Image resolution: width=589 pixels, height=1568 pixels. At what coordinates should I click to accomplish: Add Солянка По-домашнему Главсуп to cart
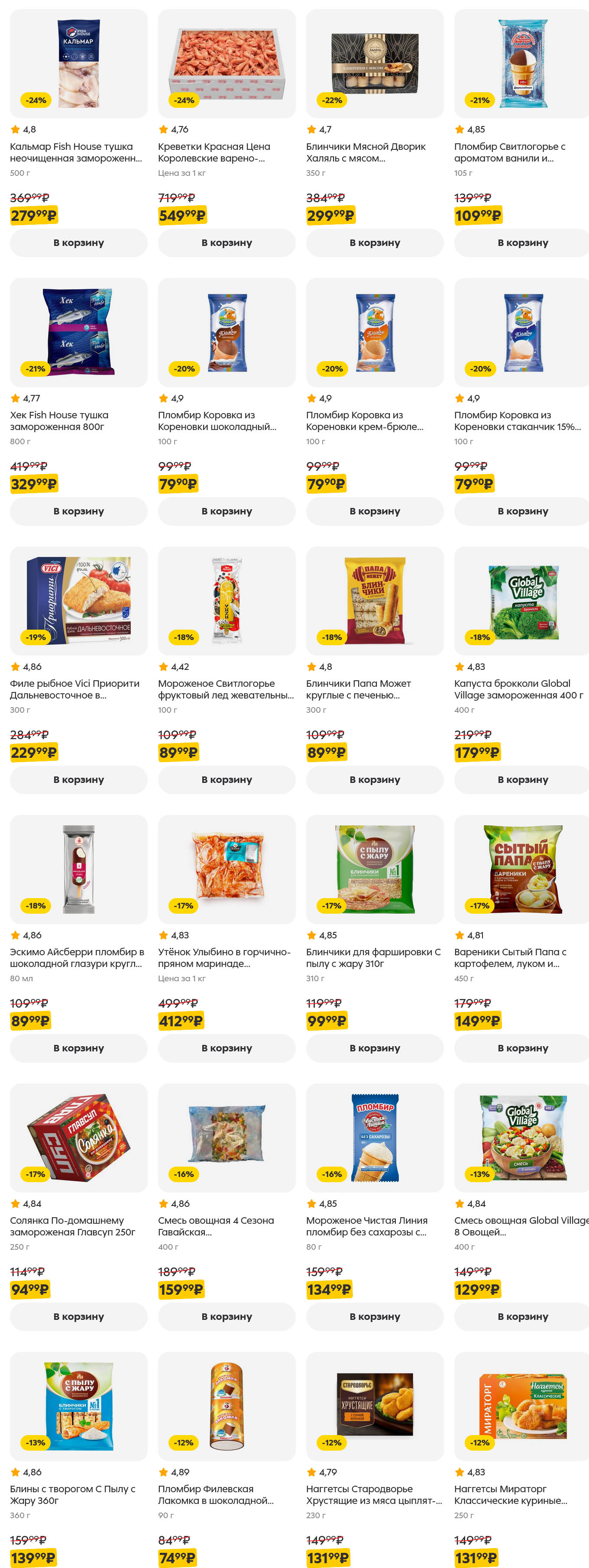pos(78,1316)
